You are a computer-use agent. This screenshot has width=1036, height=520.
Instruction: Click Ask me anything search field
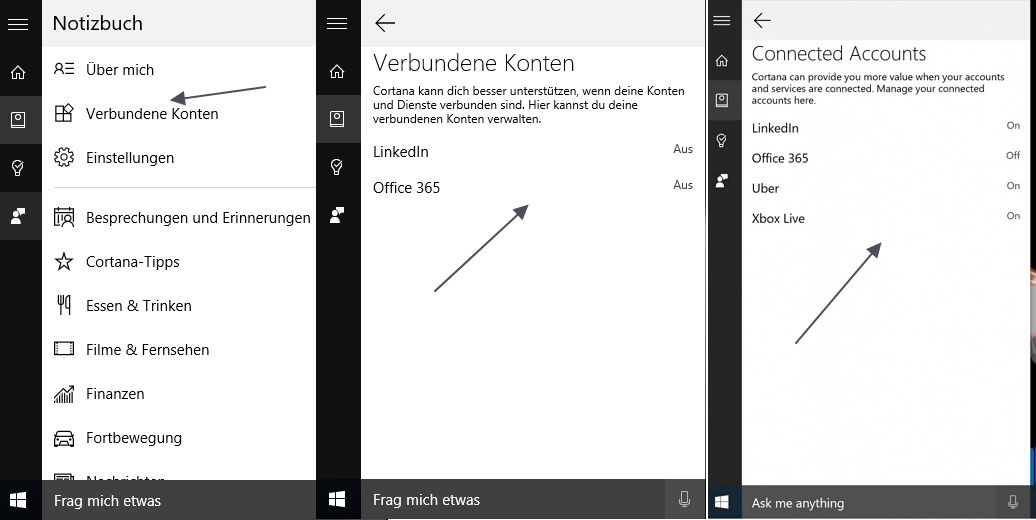tap(869, 503)
